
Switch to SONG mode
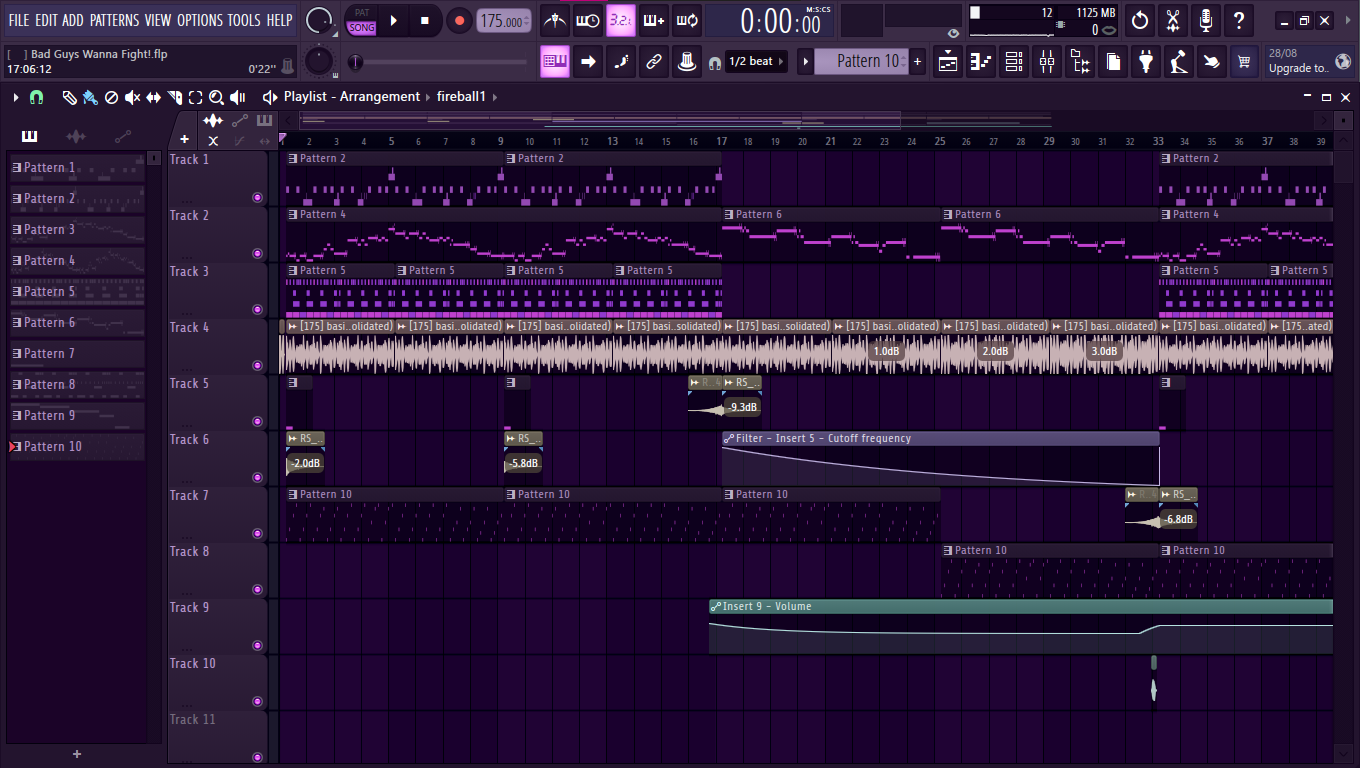[362, 27]
